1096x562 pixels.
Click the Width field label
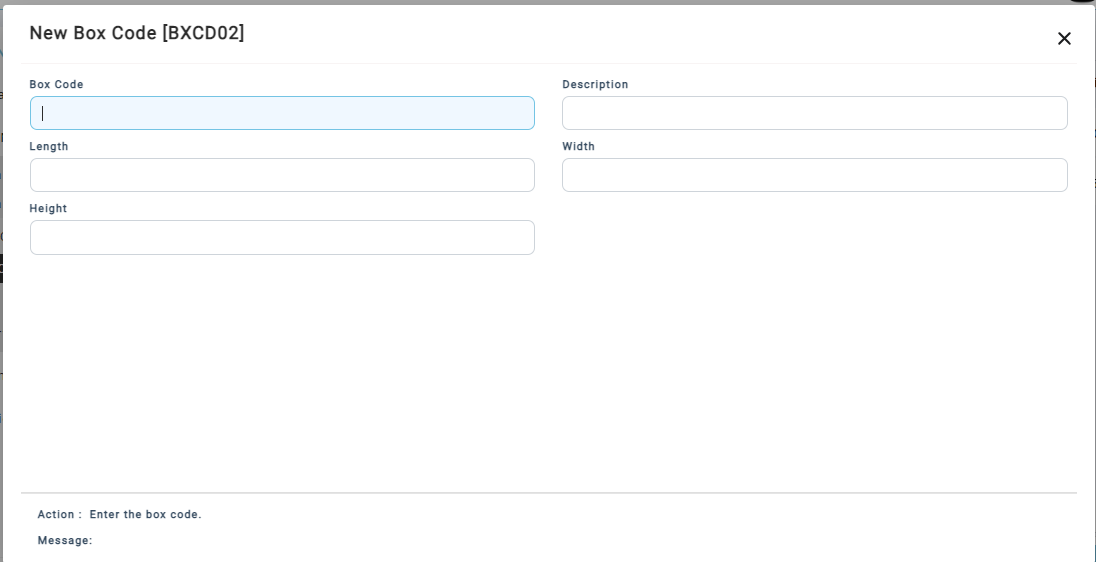(x=578, y=147)
